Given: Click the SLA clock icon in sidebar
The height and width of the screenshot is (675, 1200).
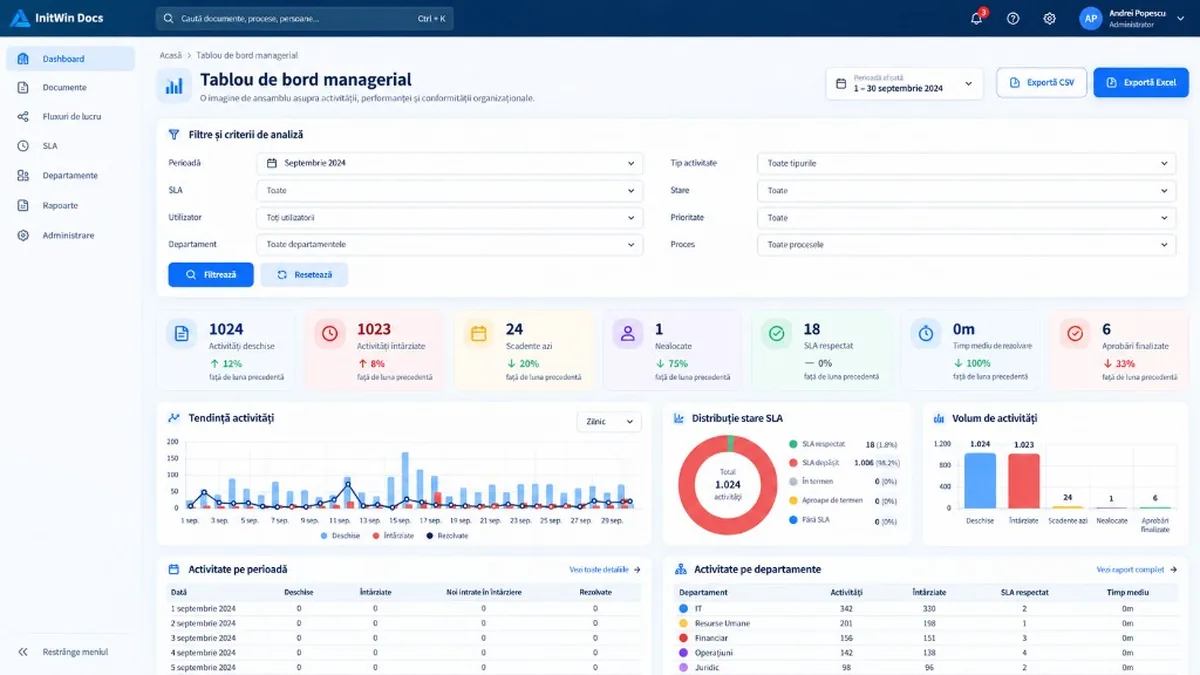Looking at the screenshot, I should tap(23, 146).
